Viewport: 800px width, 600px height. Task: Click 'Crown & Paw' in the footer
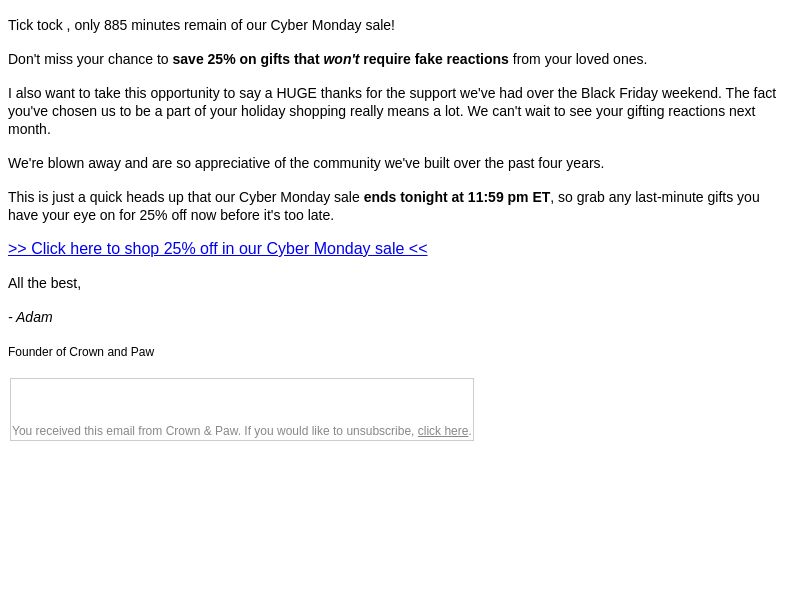point(203,431)
